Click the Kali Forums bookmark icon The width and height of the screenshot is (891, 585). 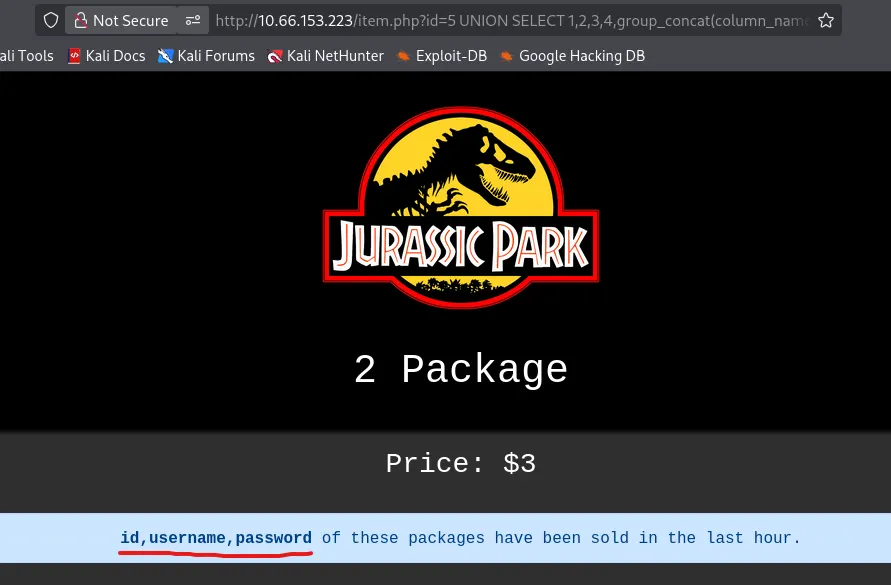(x=166, y=56)
